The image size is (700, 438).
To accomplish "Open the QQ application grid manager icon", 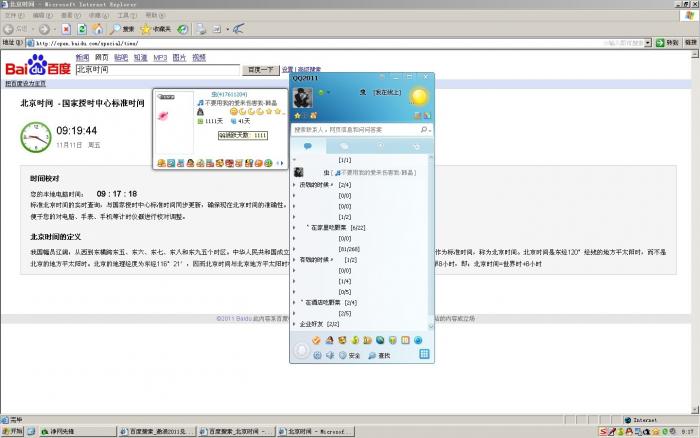I will pyautogui.click(x=425, y=354).
